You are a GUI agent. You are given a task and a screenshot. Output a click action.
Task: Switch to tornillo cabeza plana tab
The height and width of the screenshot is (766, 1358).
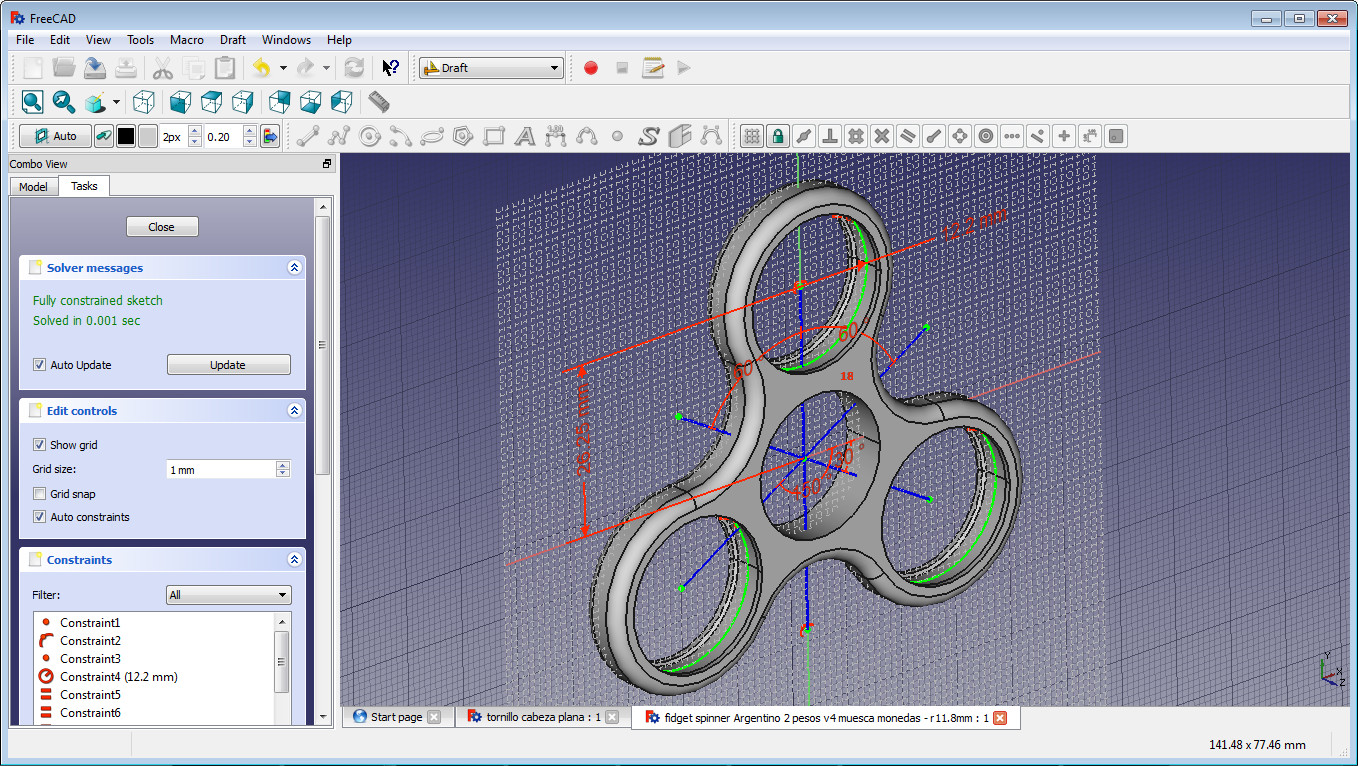click(x=543, y=717)
